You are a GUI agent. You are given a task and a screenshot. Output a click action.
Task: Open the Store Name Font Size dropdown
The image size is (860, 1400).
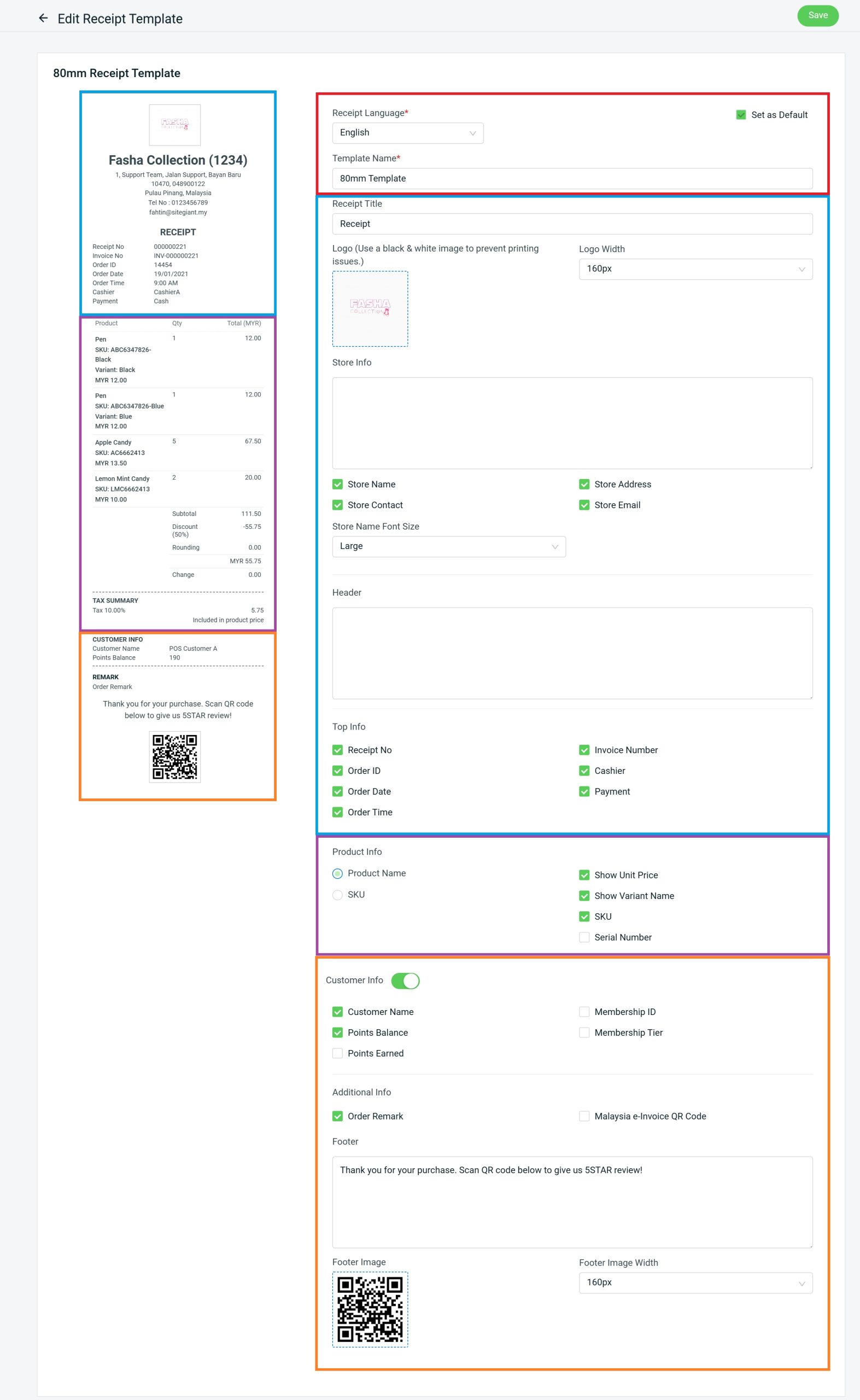[x=448, y=546]
